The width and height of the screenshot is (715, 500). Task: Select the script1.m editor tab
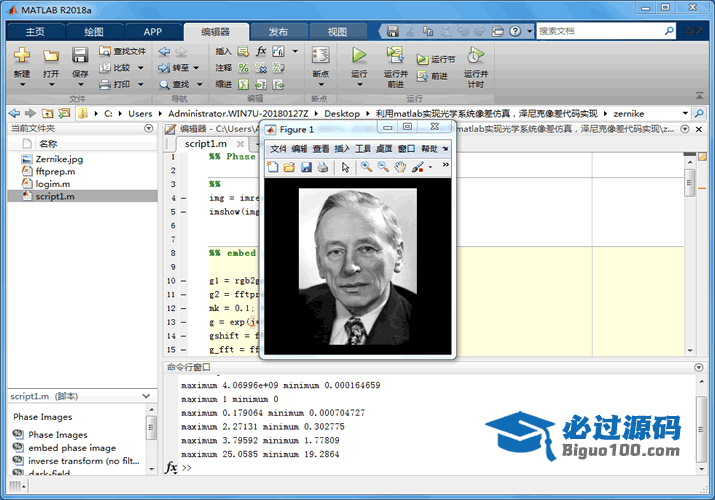206,144
